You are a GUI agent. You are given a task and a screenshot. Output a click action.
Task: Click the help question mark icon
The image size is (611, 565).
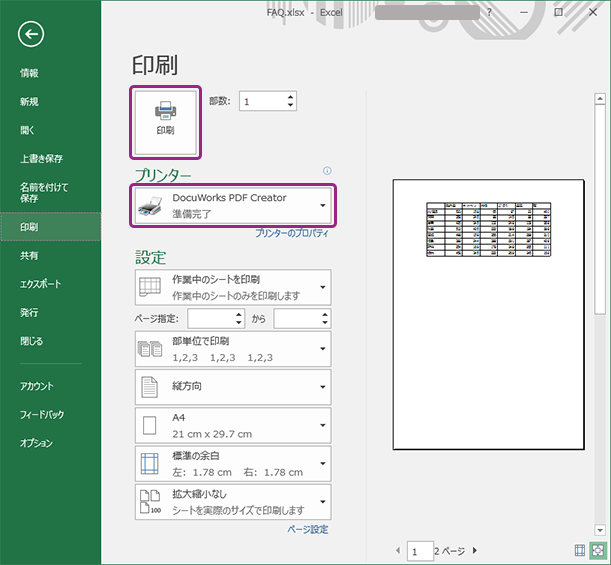coord(489,12)
